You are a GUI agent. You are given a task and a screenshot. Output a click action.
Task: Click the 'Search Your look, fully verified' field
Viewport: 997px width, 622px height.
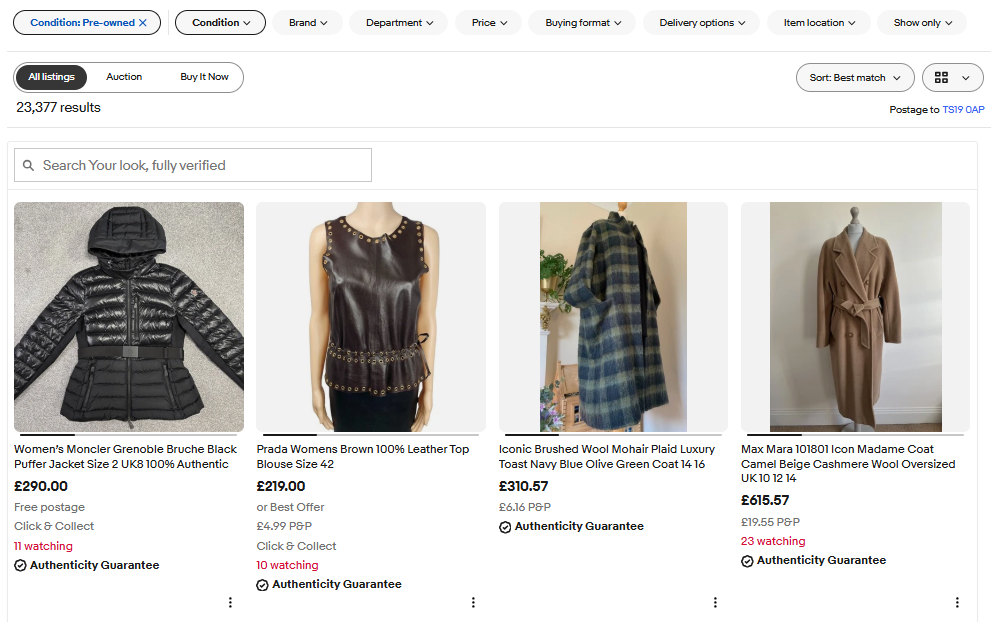click(x=200, y=166)
